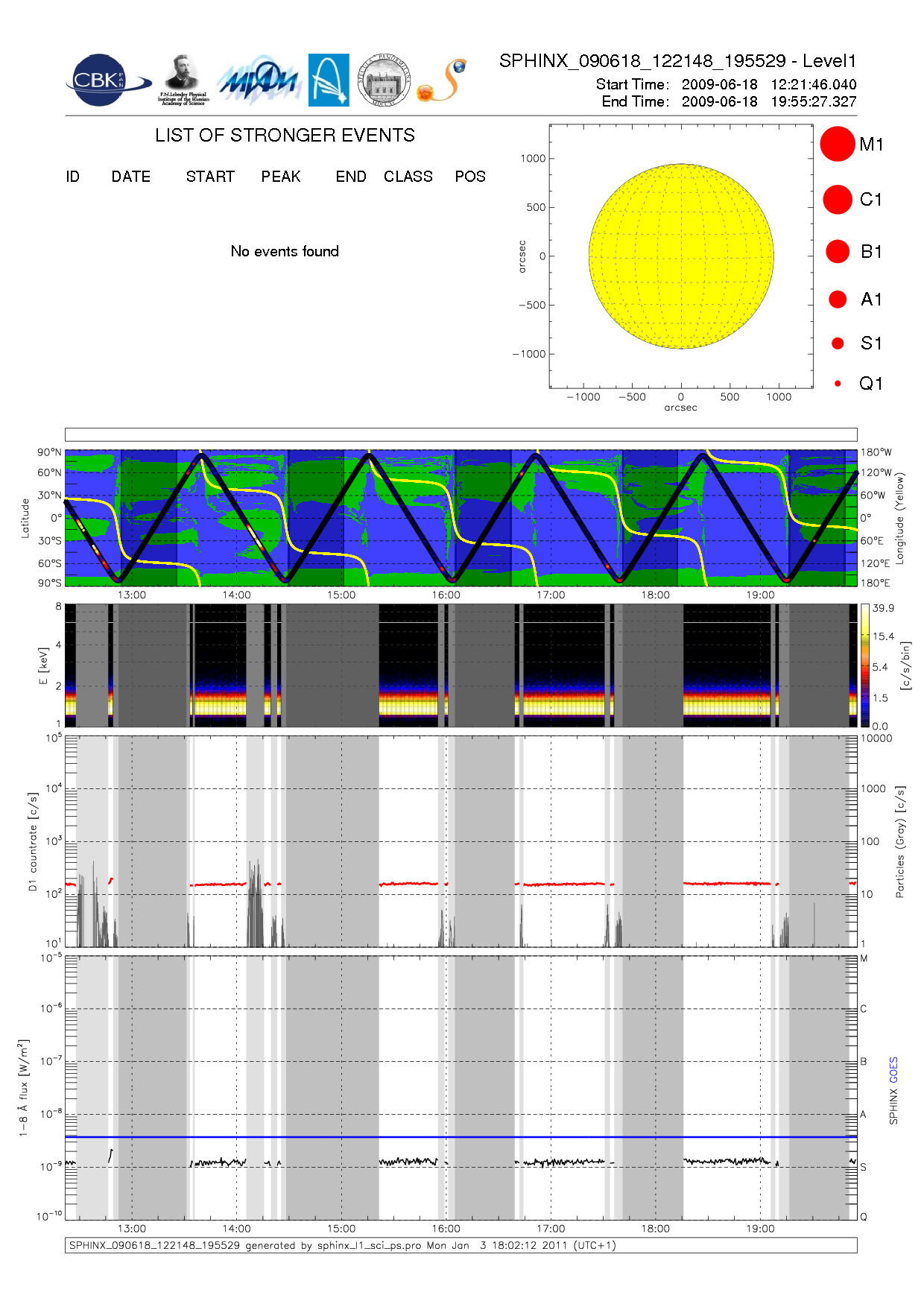Screen dimensions: 924x1307
Task: Click the orange S-shaped logo with globe
Action: pos(443,80)
